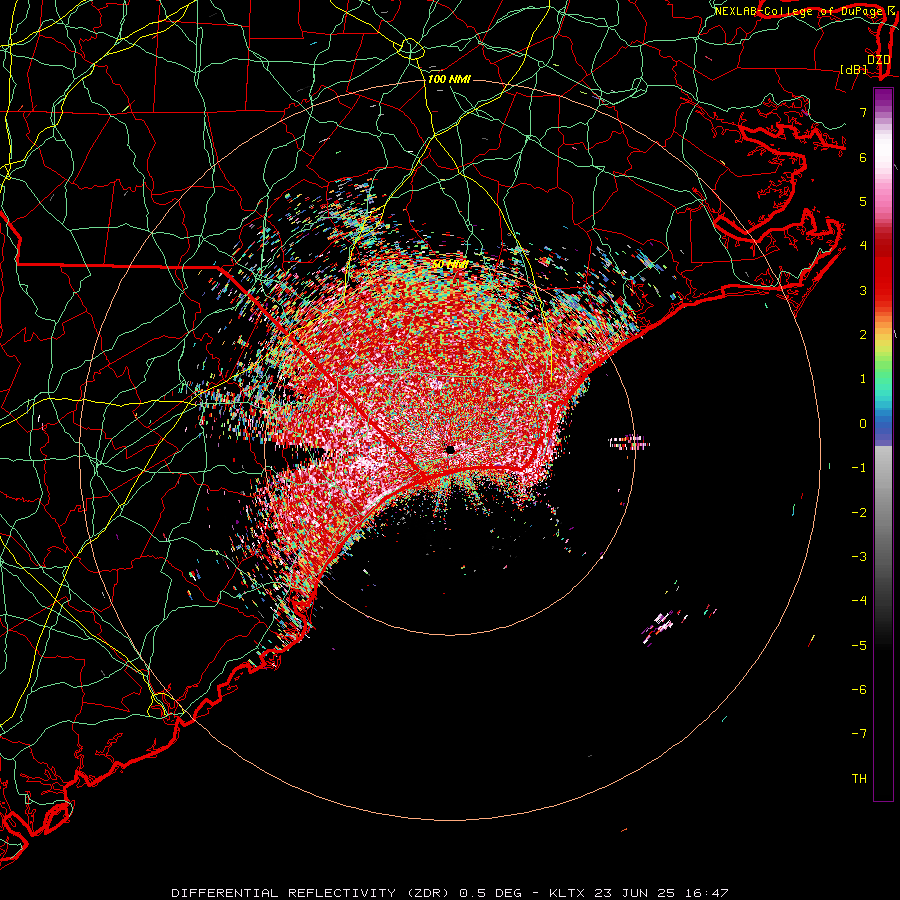
Task: Click the "-7" tick on the dB scale
Action: pyautogui.click(x=859, y=734)
